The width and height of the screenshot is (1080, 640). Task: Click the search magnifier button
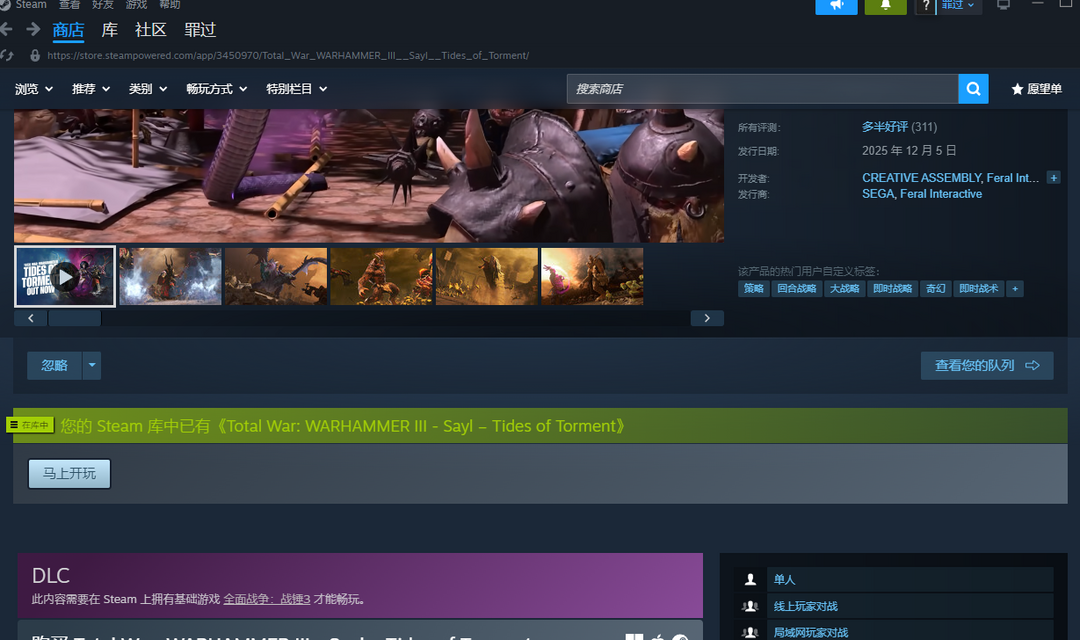[973, 89]
